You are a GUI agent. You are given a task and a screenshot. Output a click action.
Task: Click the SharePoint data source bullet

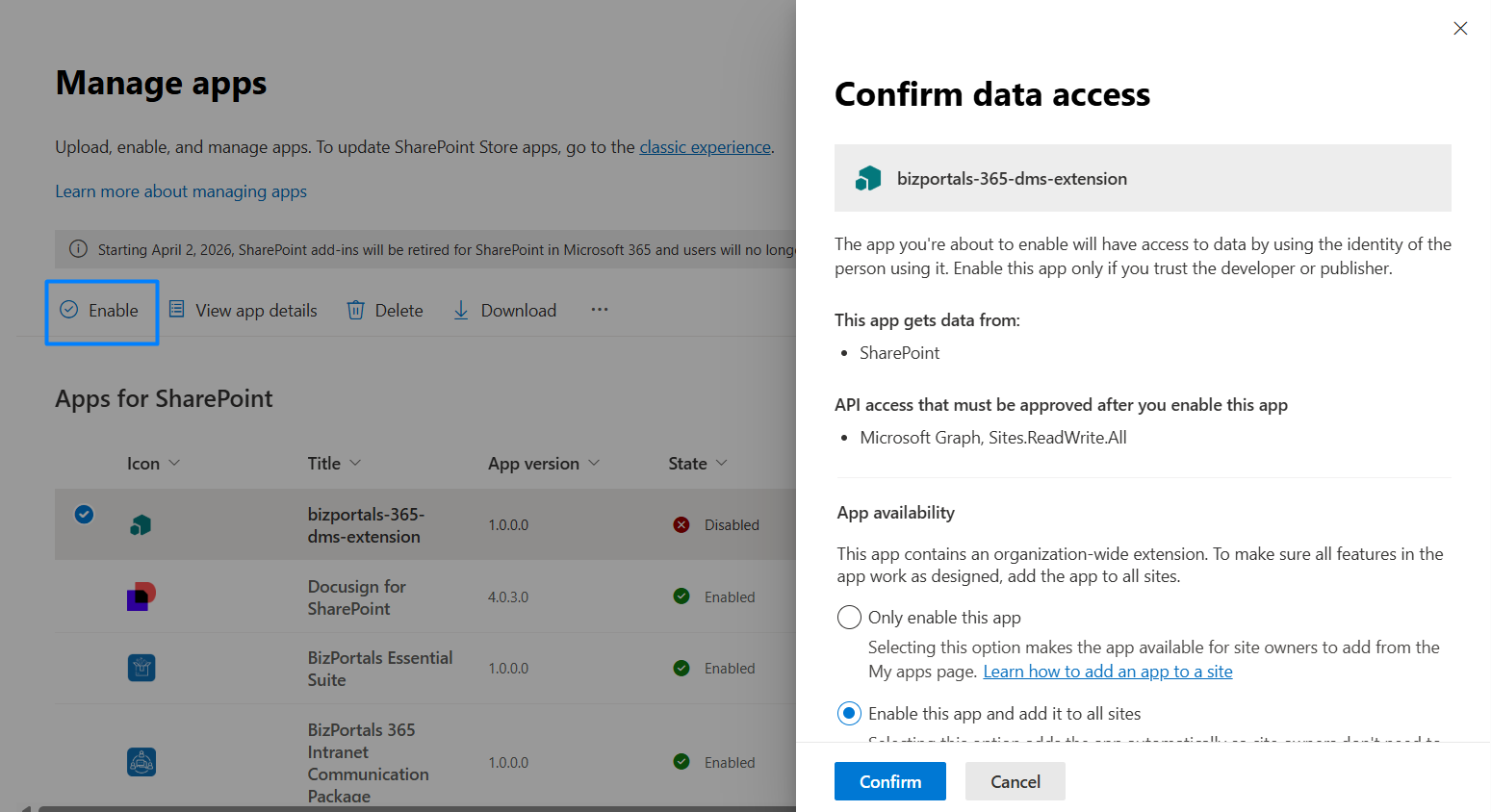(x=899, y=353)
